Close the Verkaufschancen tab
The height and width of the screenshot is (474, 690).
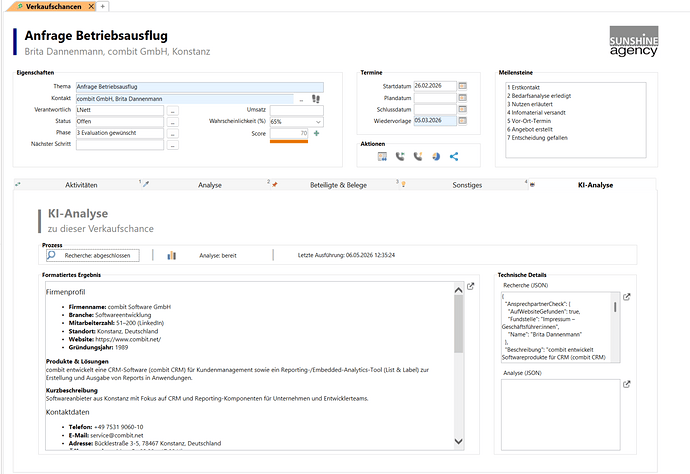click(x=91, y=7)
